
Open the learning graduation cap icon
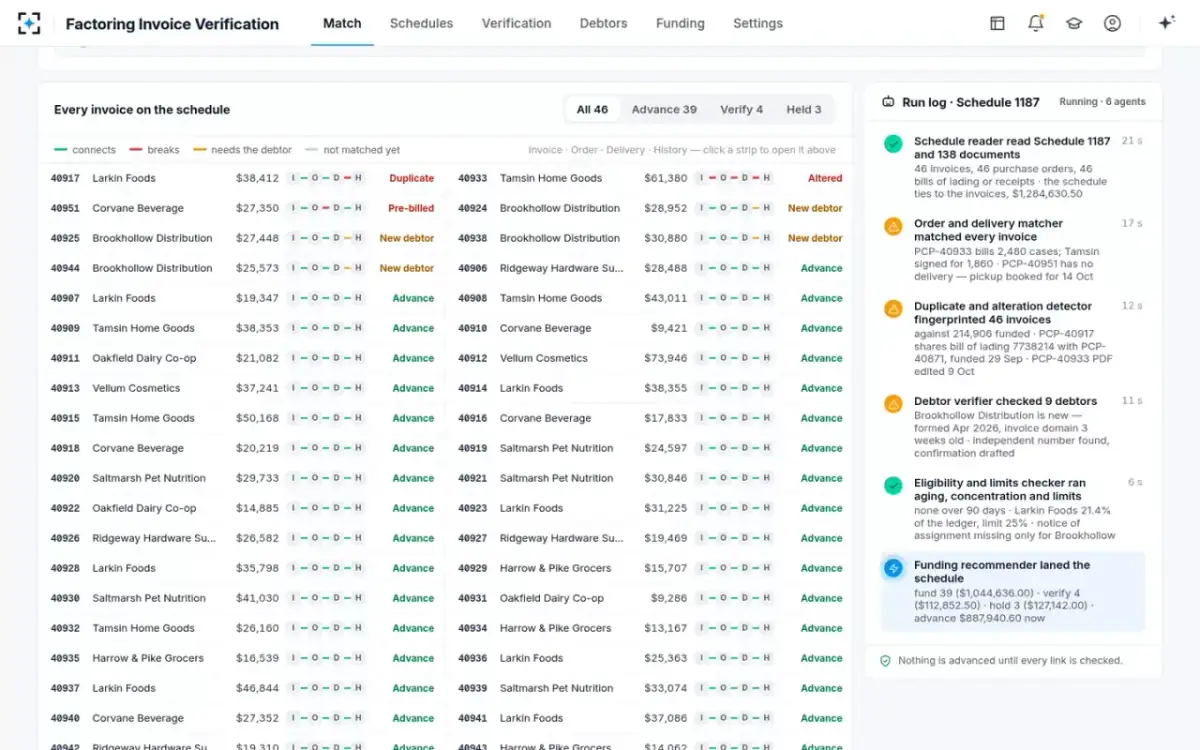pos(1074,23)
